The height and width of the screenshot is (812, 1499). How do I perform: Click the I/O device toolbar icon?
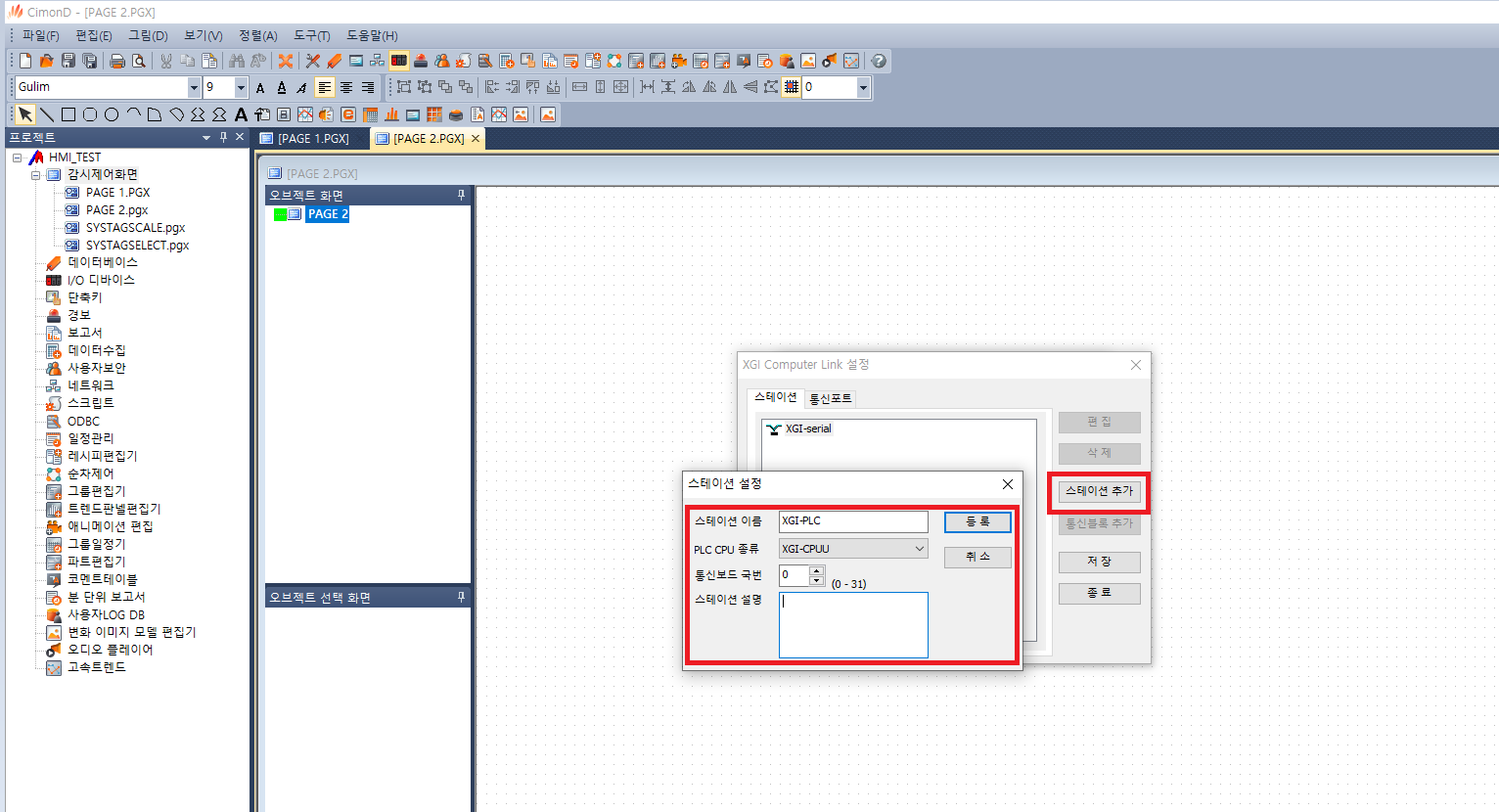[399, 61]
